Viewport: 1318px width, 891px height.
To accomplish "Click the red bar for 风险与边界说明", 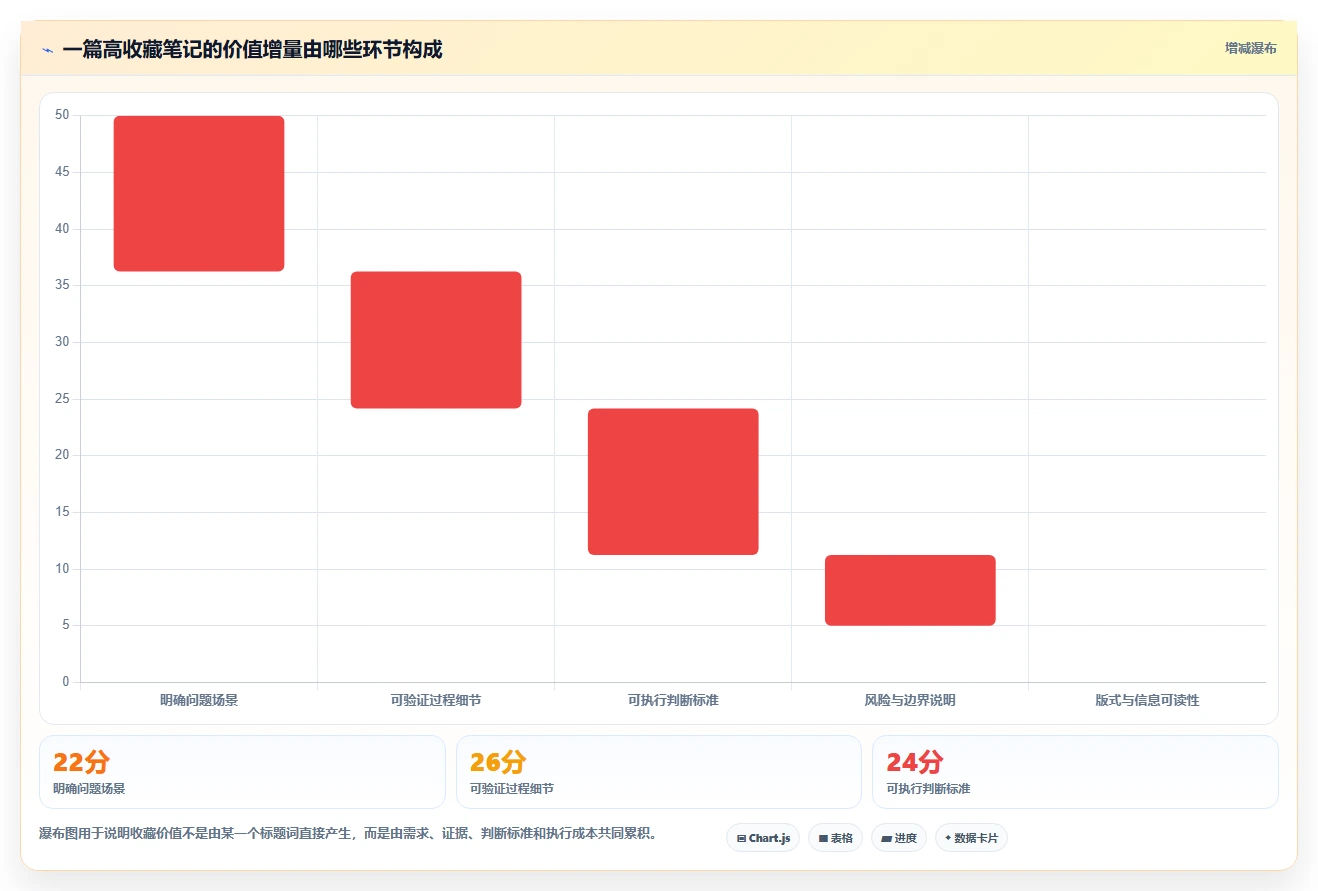I will coord(910,590).
